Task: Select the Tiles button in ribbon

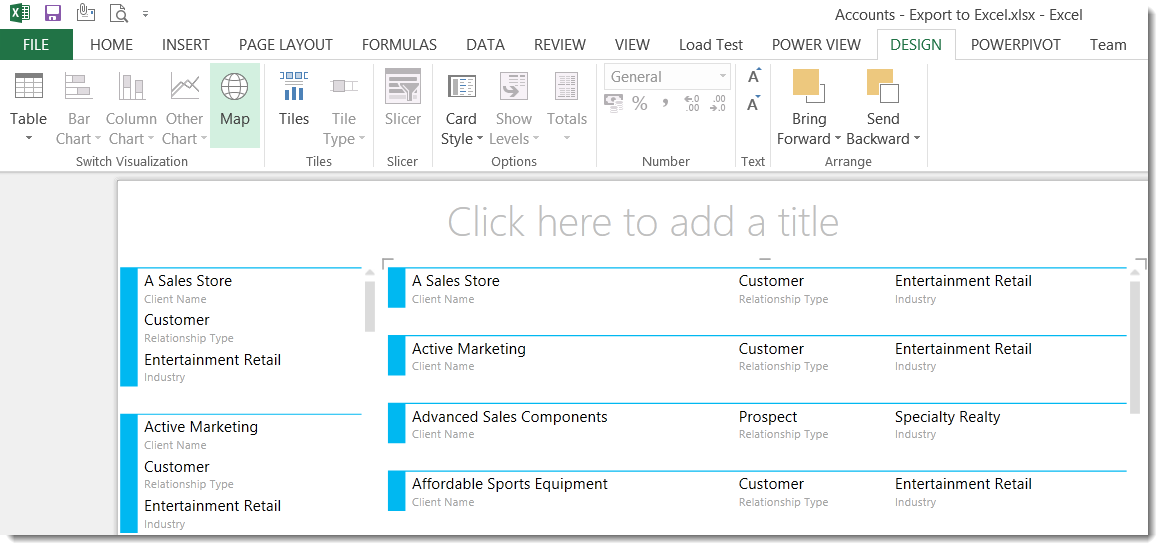Action: pos(293,100)
